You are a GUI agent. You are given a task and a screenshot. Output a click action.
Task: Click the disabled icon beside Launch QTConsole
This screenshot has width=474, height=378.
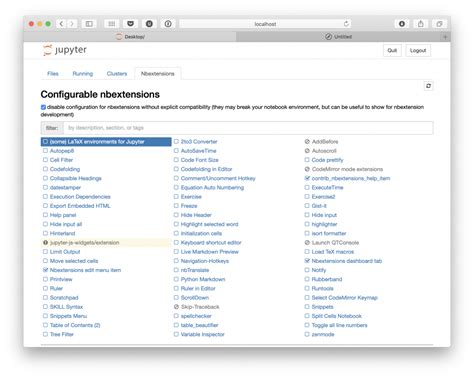point(307,242)
